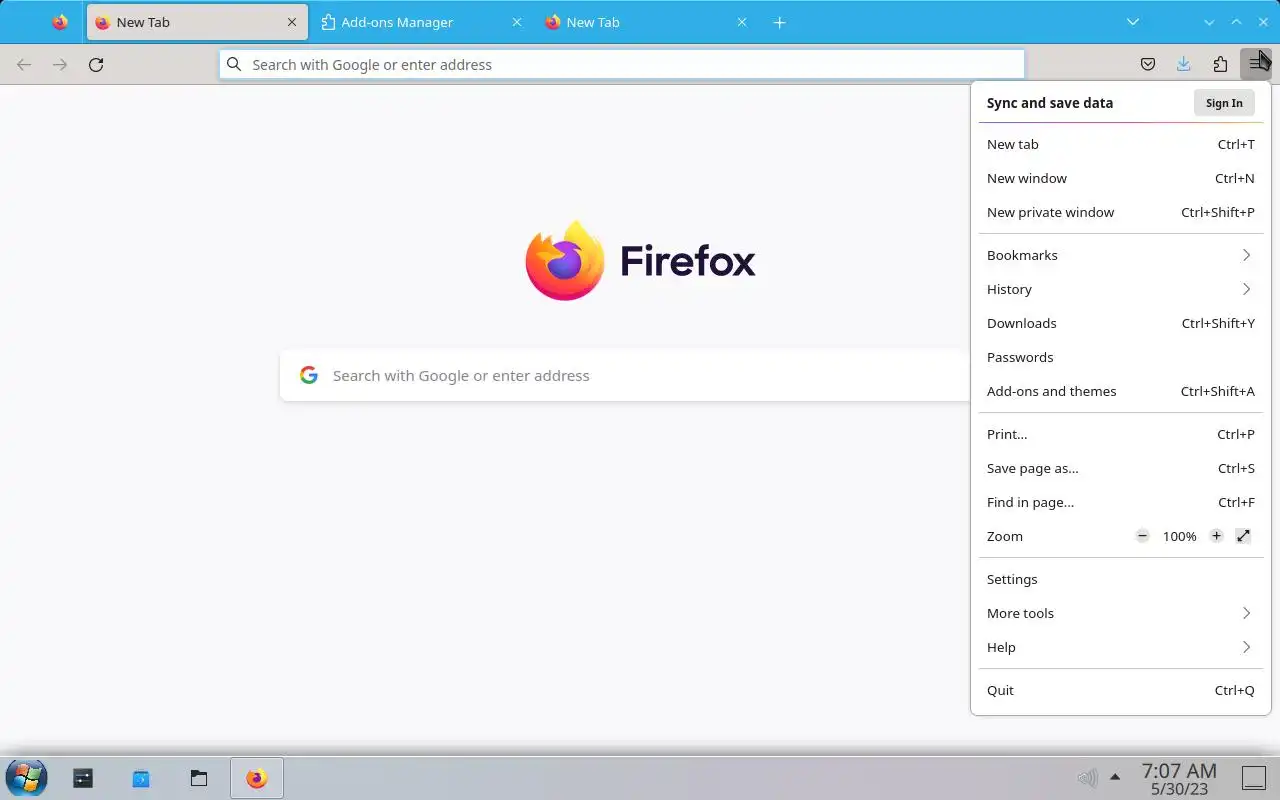Click the Firefox taskbar button
Screen dimensions: 1280x800
pos(257,777)
